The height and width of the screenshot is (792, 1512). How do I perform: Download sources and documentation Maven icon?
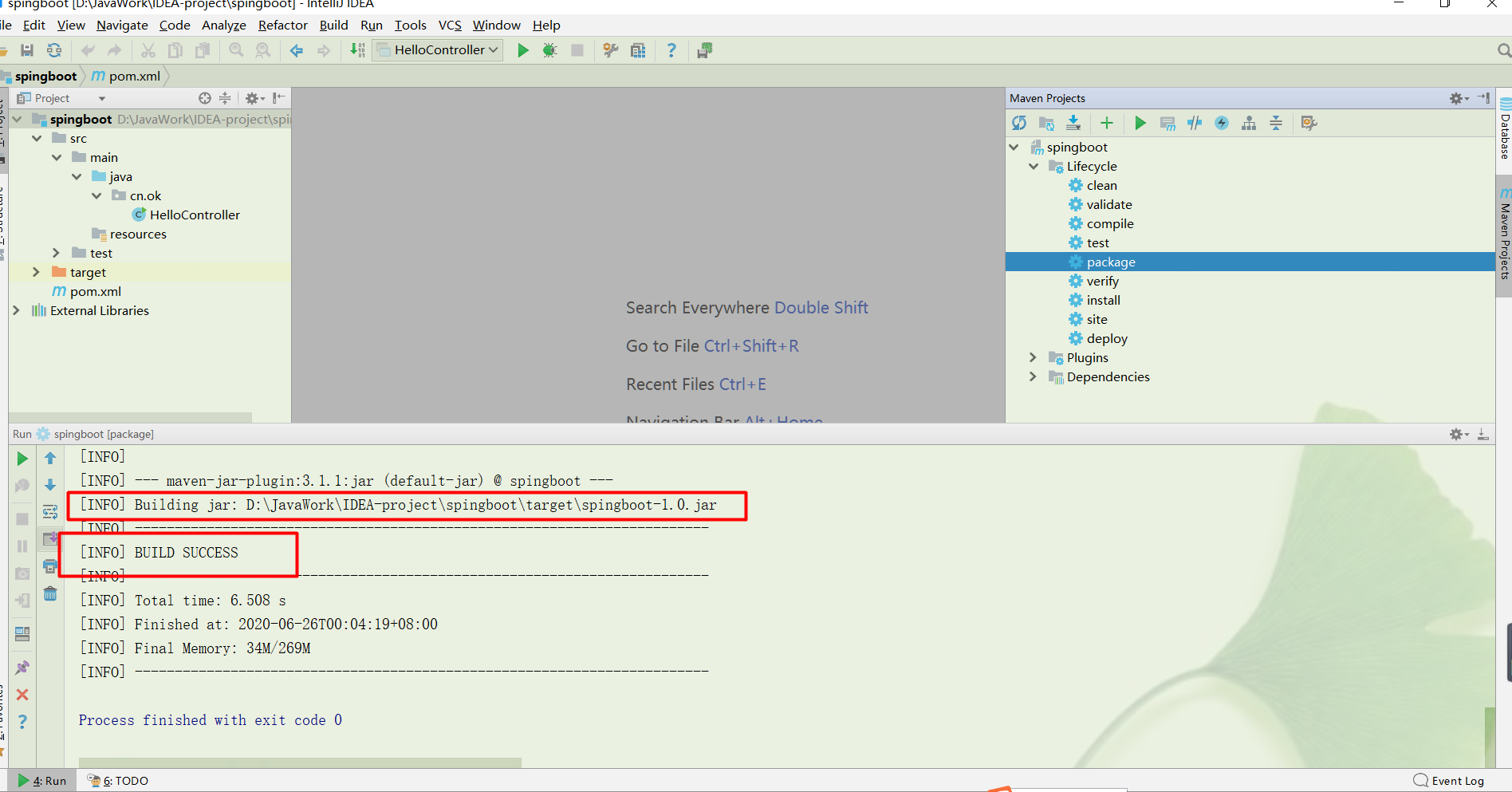pyautogui.click(x=1073, y=123)
